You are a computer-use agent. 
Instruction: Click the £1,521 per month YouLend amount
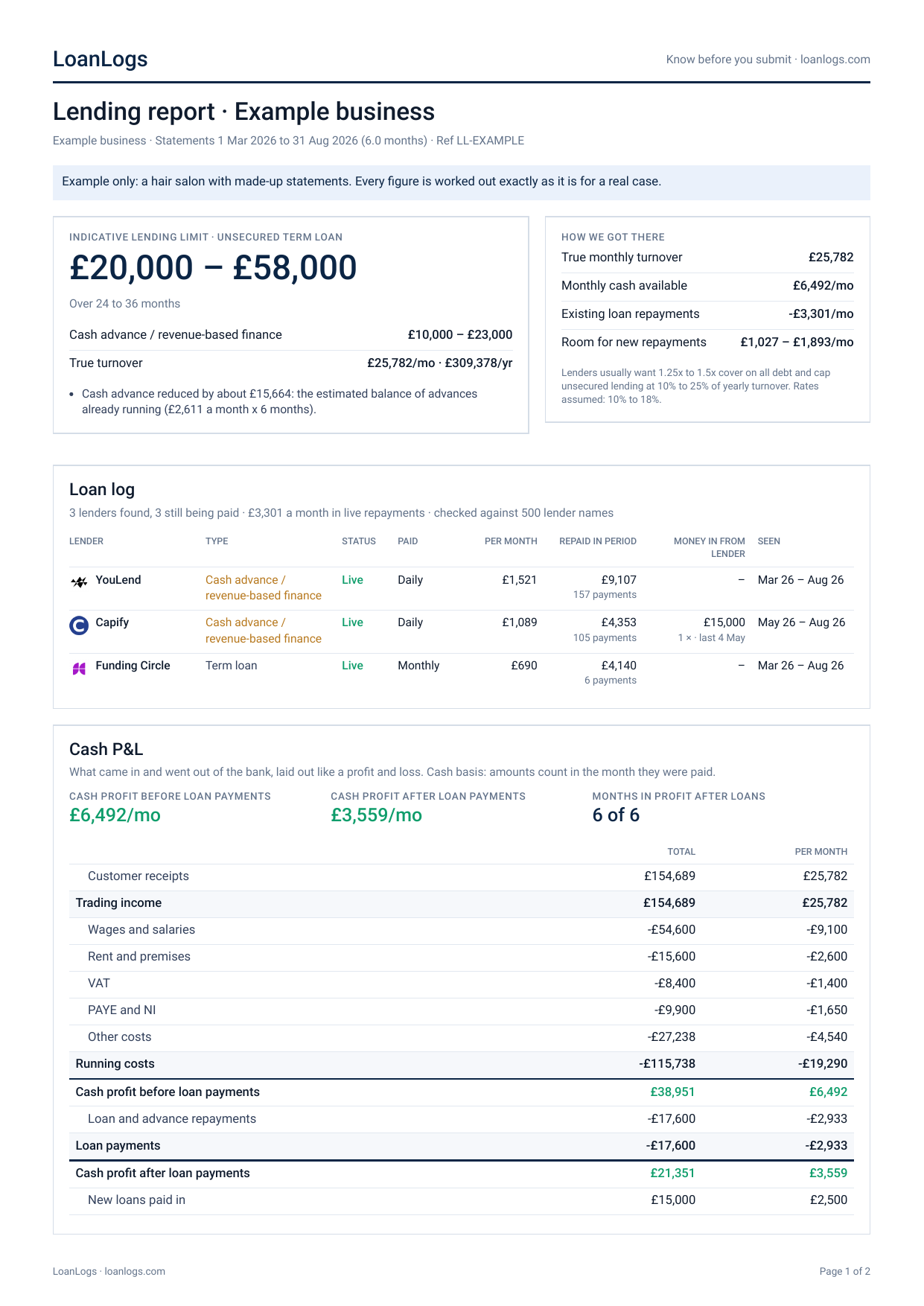pyautogui.click(x=519, y=580)
